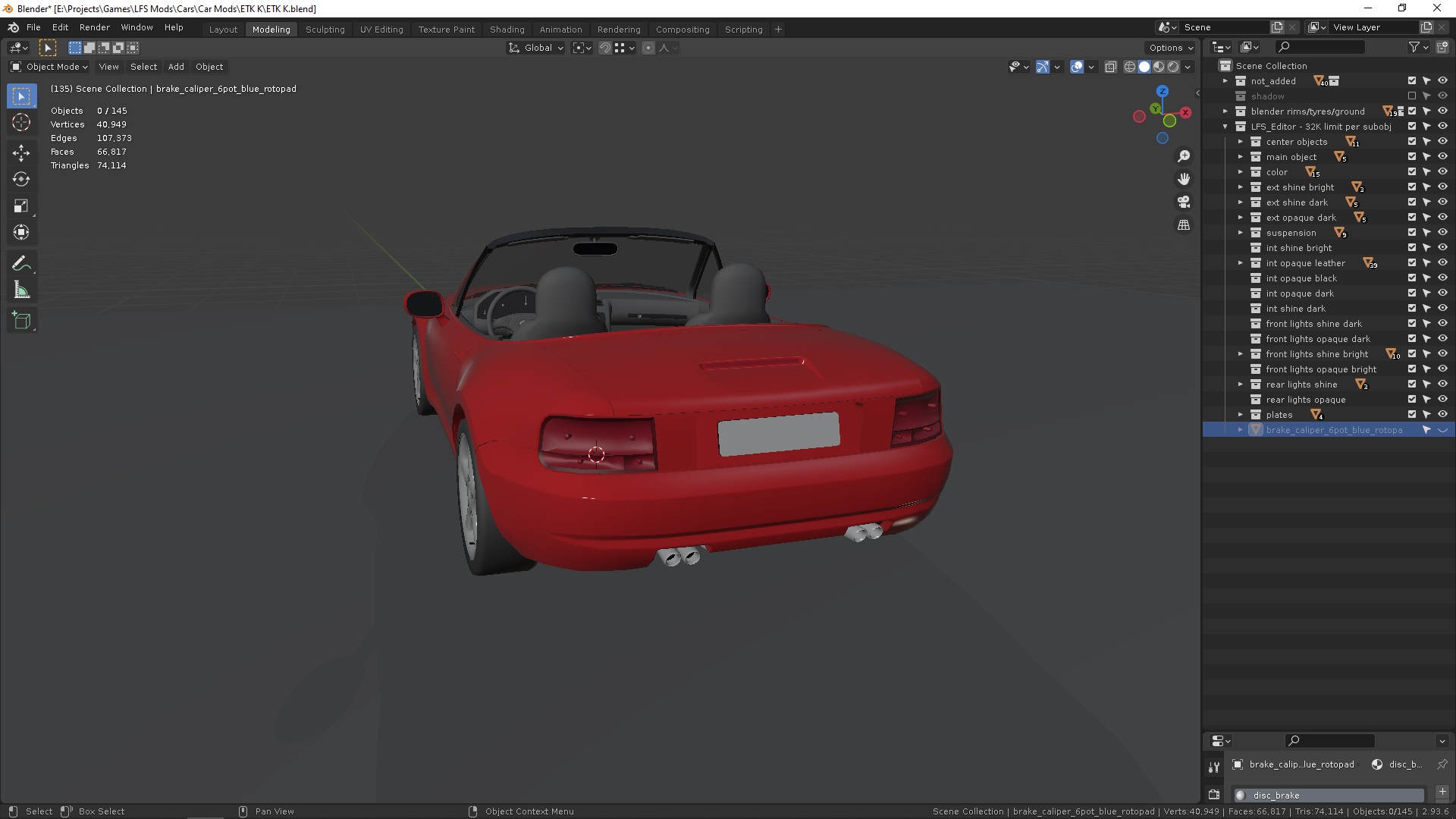Switch to the UV Editing workspace tab
Viewport: 1456px width, 819px height.
click(381, 30)
